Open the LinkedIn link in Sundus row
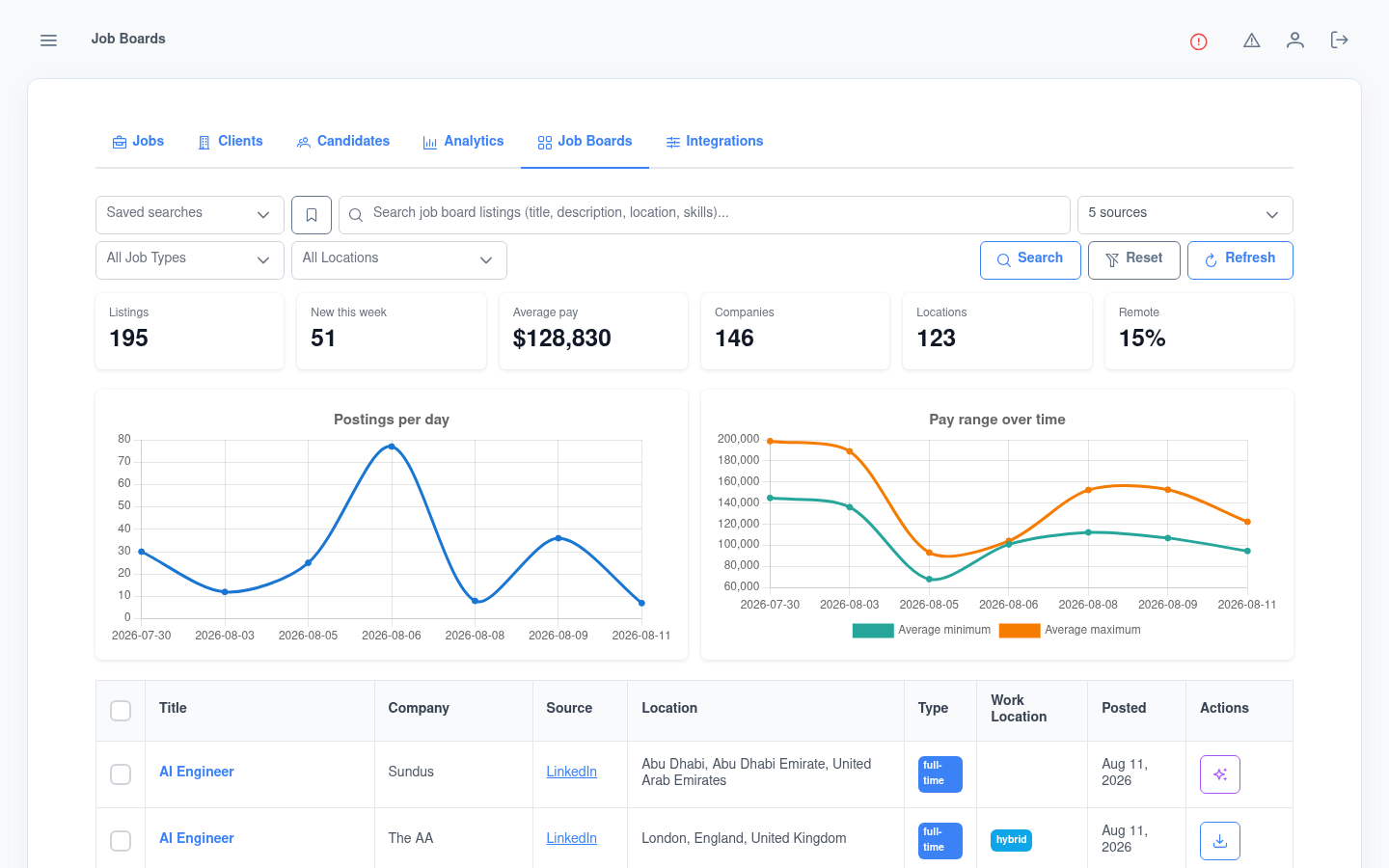 pos(571,772)
